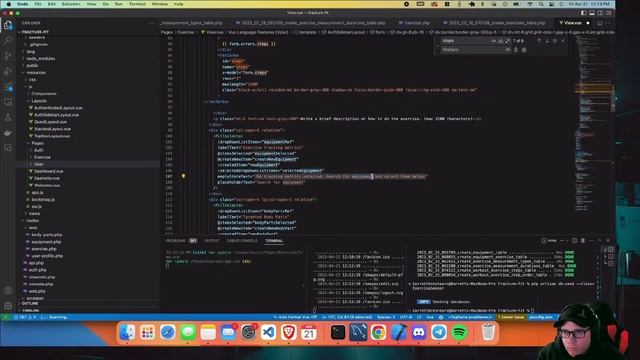Open Brave browser from the Dock

coord(289,332)
